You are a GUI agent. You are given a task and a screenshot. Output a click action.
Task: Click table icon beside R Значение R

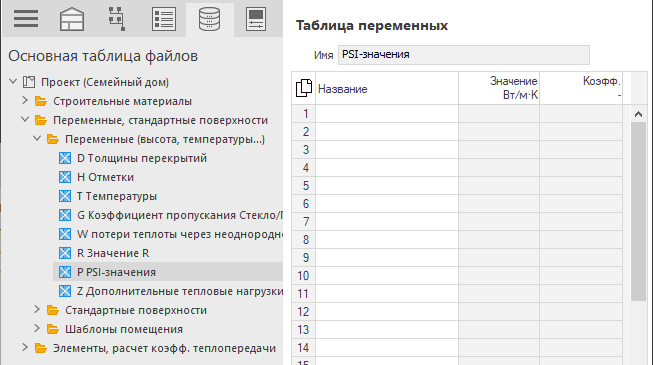[65, 253]
